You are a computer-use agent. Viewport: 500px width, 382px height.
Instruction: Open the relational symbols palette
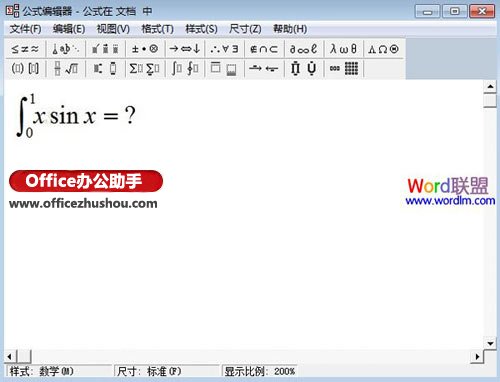click(x=25, y=49)
